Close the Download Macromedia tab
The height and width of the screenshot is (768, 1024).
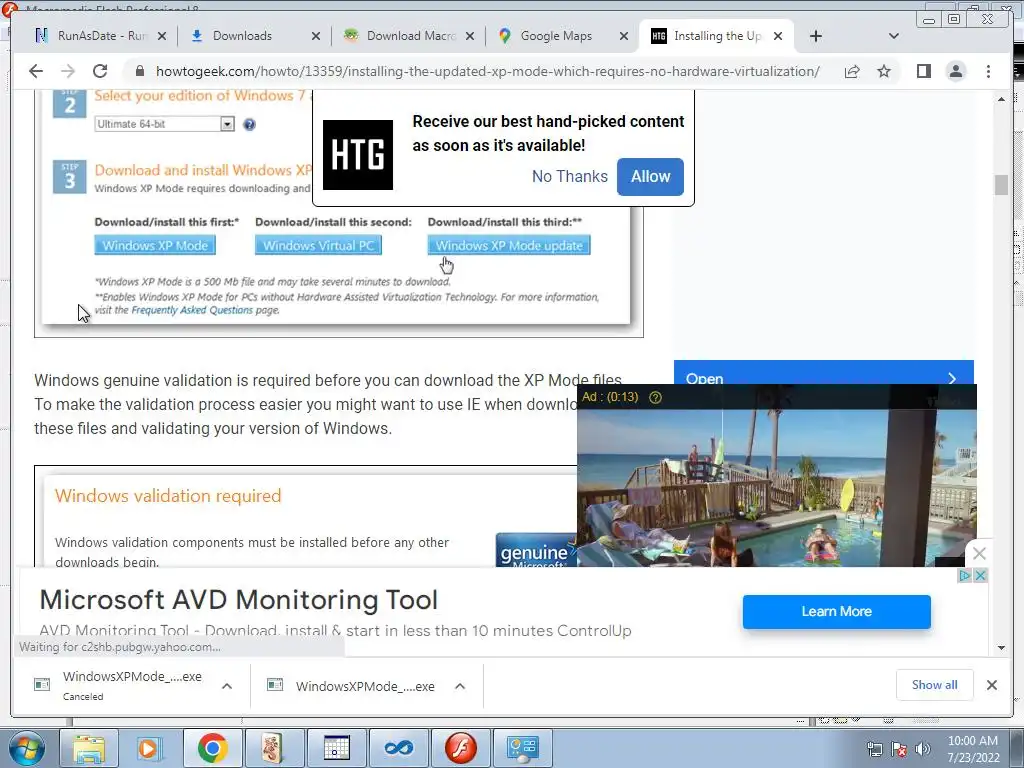pyautogui.click(x=470, y=36)
